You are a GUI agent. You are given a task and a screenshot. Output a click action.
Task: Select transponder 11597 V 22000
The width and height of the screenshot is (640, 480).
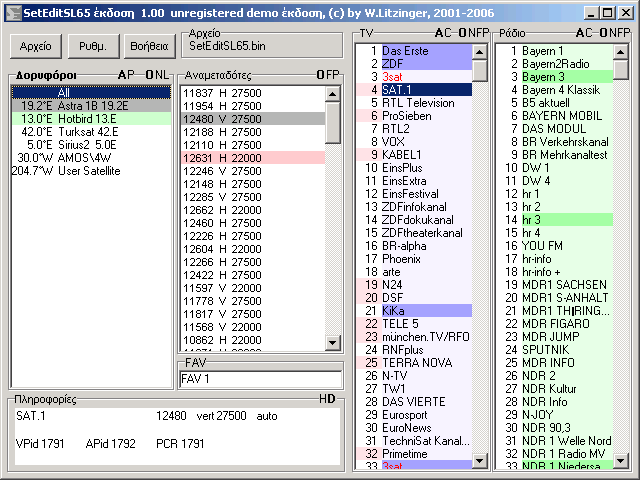[253, 288]
